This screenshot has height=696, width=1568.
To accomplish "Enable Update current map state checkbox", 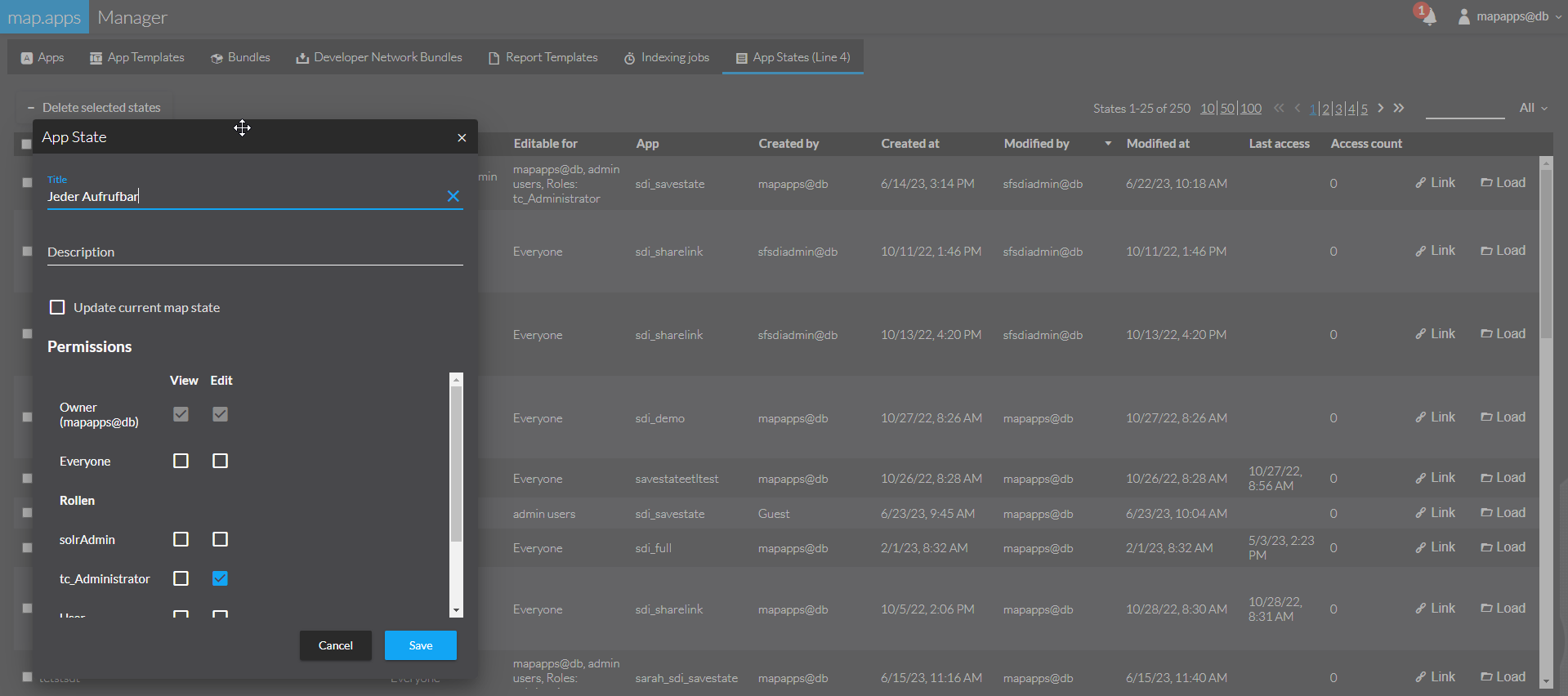I will 57,307.
